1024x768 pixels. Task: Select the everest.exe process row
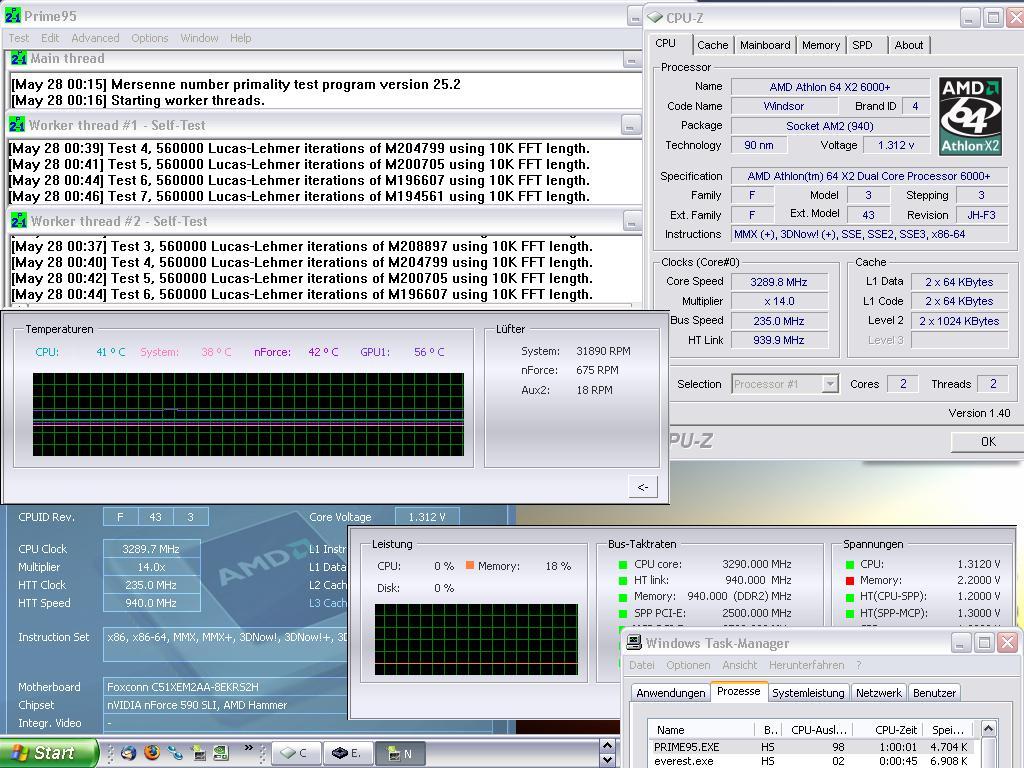[814, 761]
